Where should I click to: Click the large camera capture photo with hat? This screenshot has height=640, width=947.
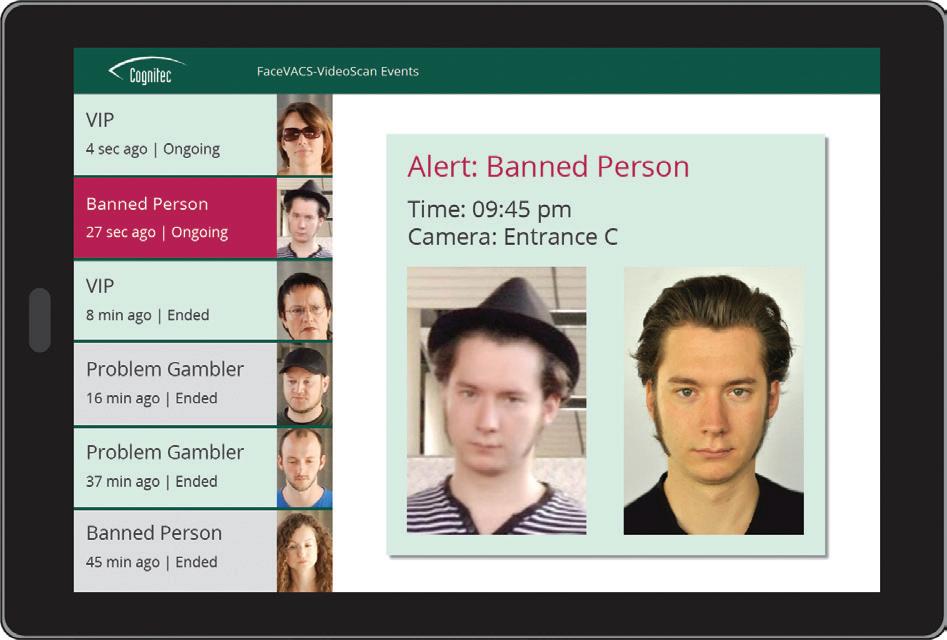[496, 400]
